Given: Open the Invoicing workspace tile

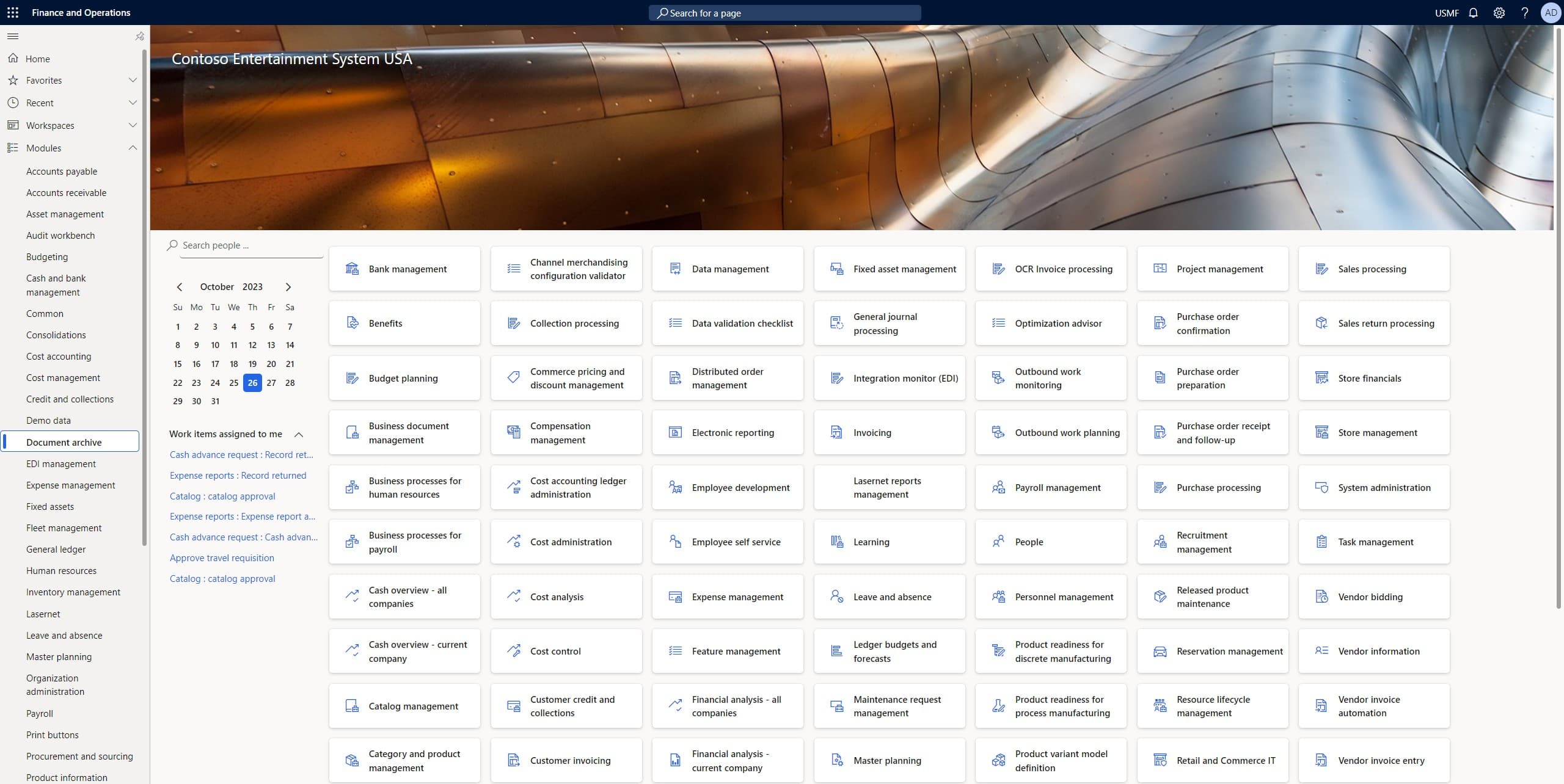Looking at the screenshot, I should coord(890,432).
